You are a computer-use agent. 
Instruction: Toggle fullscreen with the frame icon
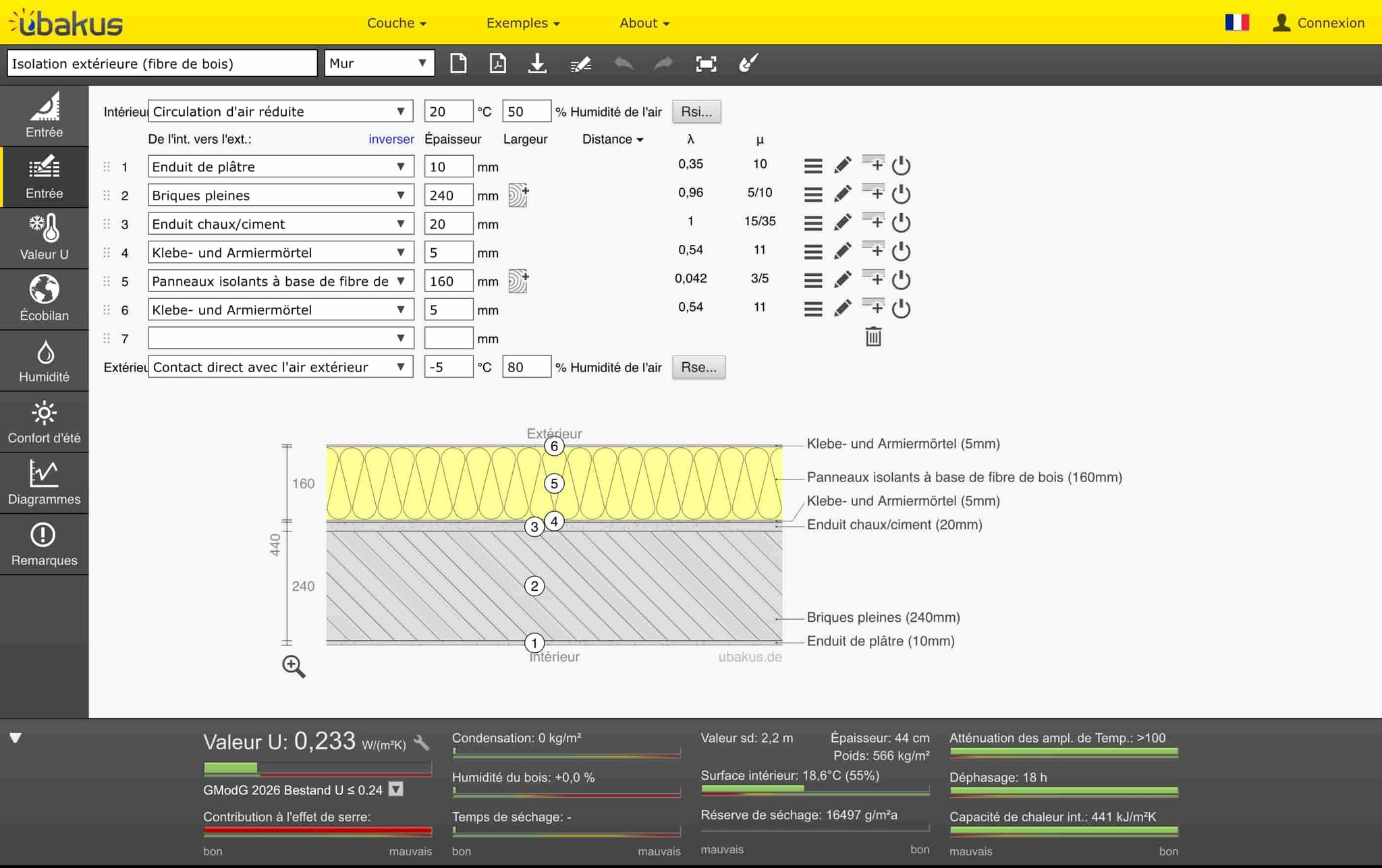[x=706, y=63]
